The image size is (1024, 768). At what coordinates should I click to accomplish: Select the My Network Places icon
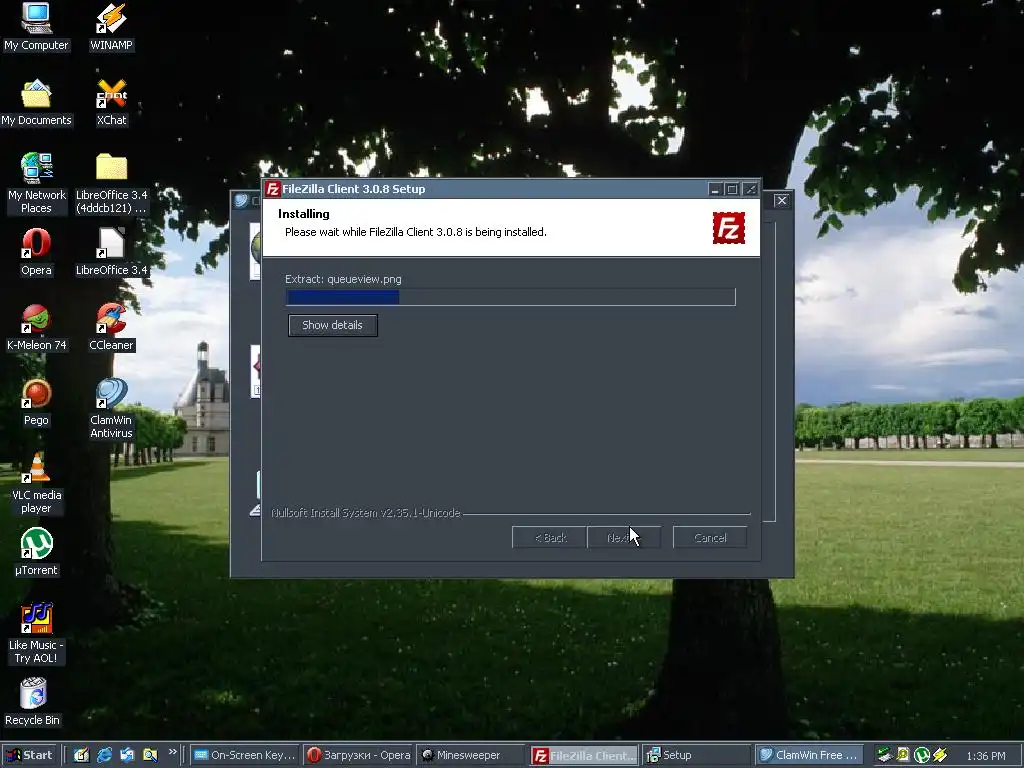[x=37, y=183]
